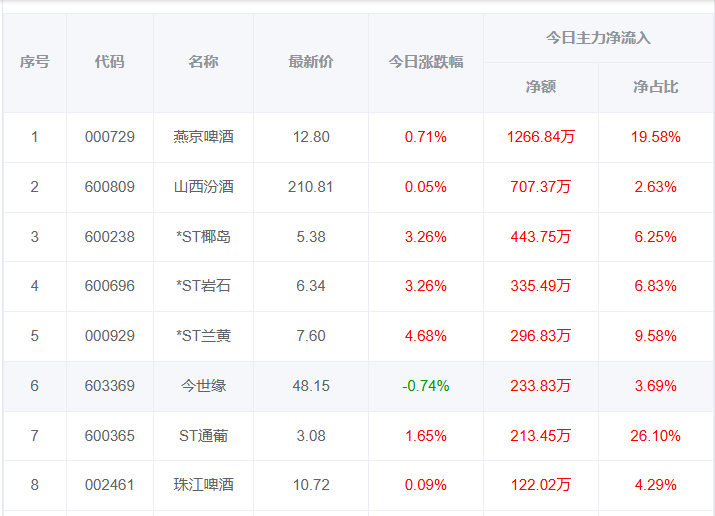The image size is (715, 516).
Task: Select the 6.34 price cell
Action: coord(311,286)
